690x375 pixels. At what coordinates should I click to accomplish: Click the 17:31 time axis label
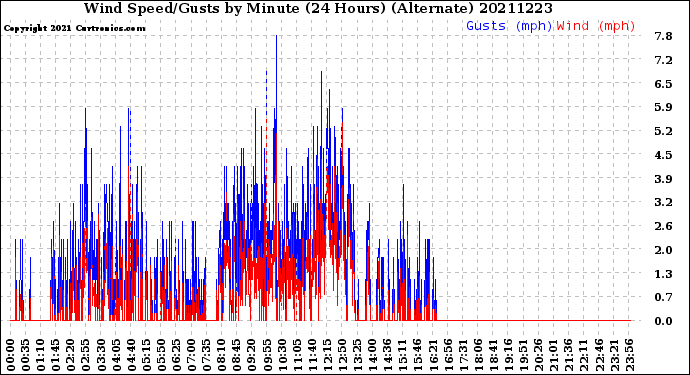[x=463, y=355]
